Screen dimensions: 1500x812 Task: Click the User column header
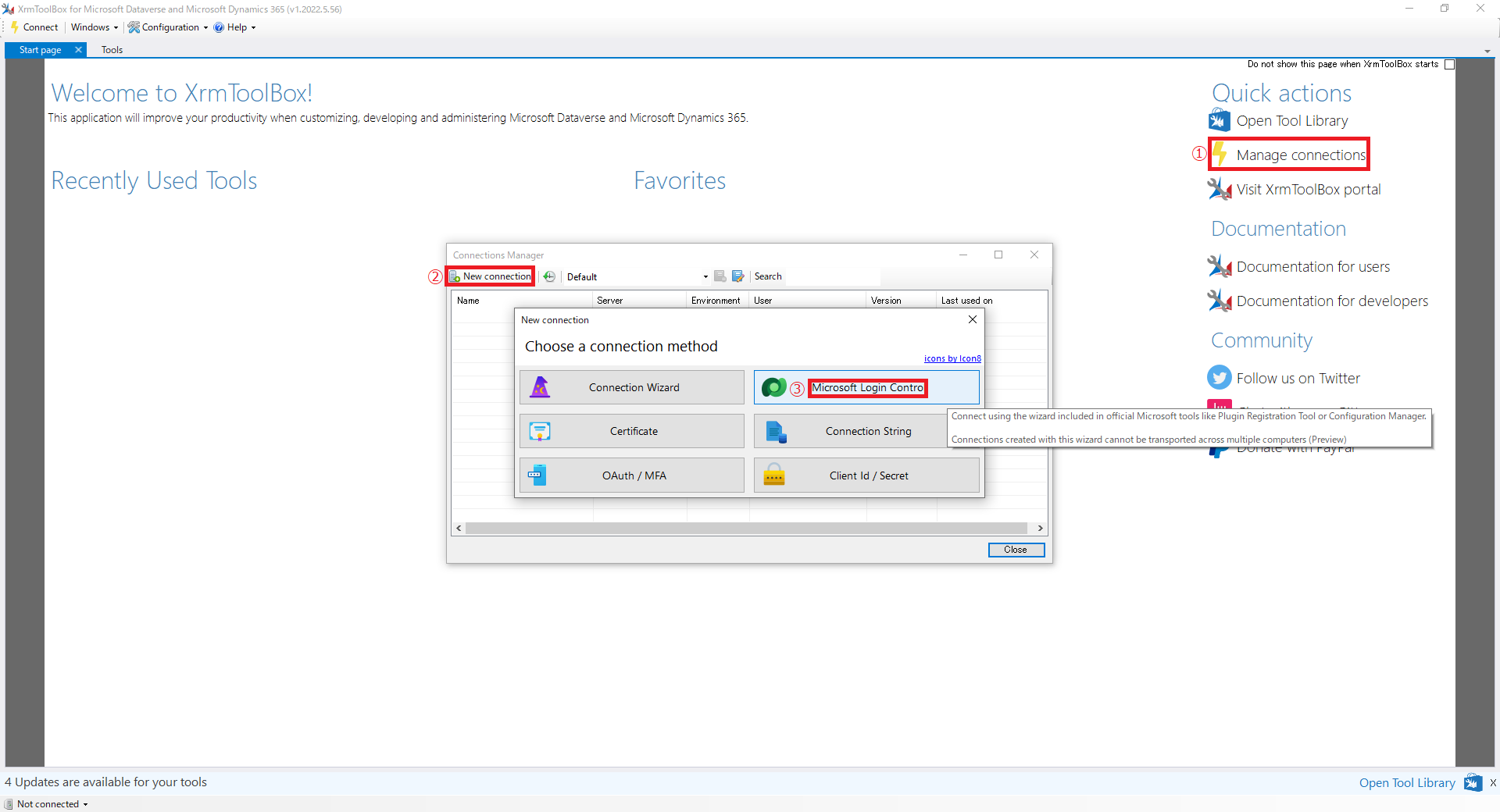808,301
